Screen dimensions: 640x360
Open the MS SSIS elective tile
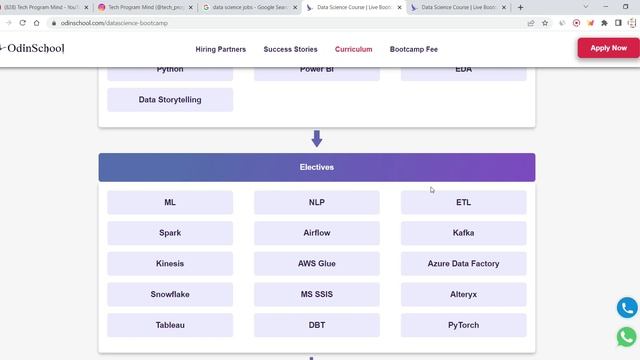tap(317, 294)
